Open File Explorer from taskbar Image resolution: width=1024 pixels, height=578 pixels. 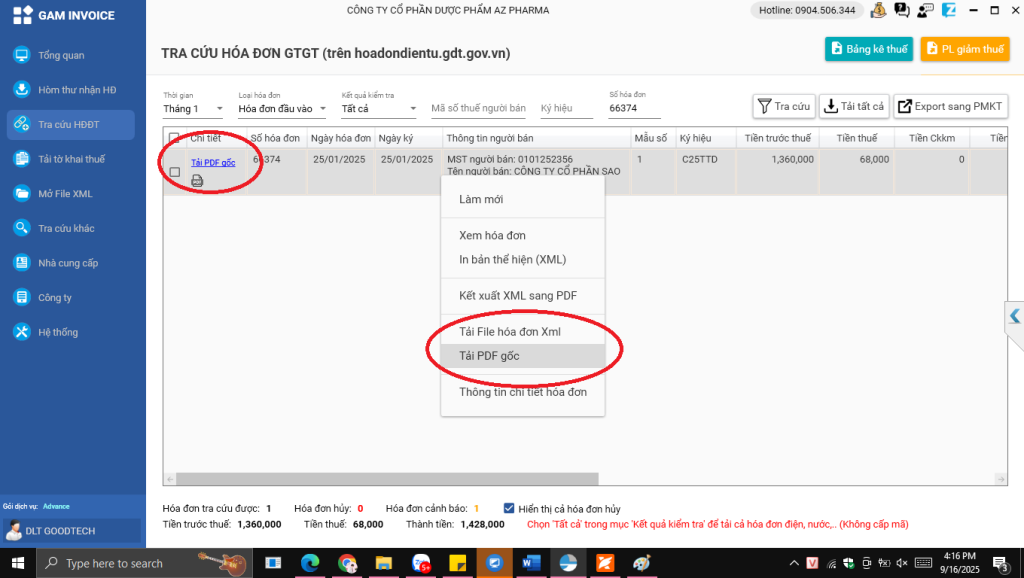(x=384, y=563)
